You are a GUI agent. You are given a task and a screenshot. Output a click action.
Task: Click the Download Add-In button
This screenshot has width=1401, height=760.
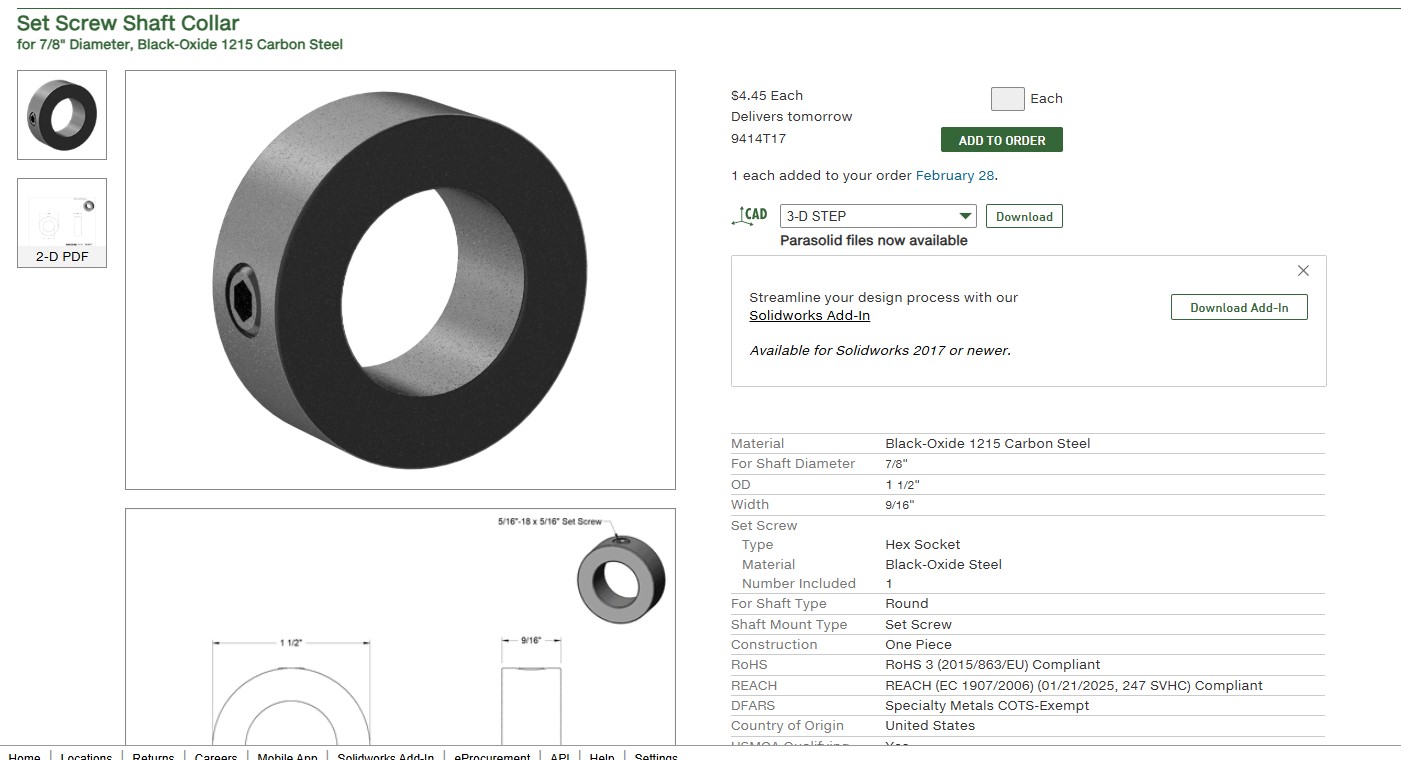click(x=1238, y=308)
